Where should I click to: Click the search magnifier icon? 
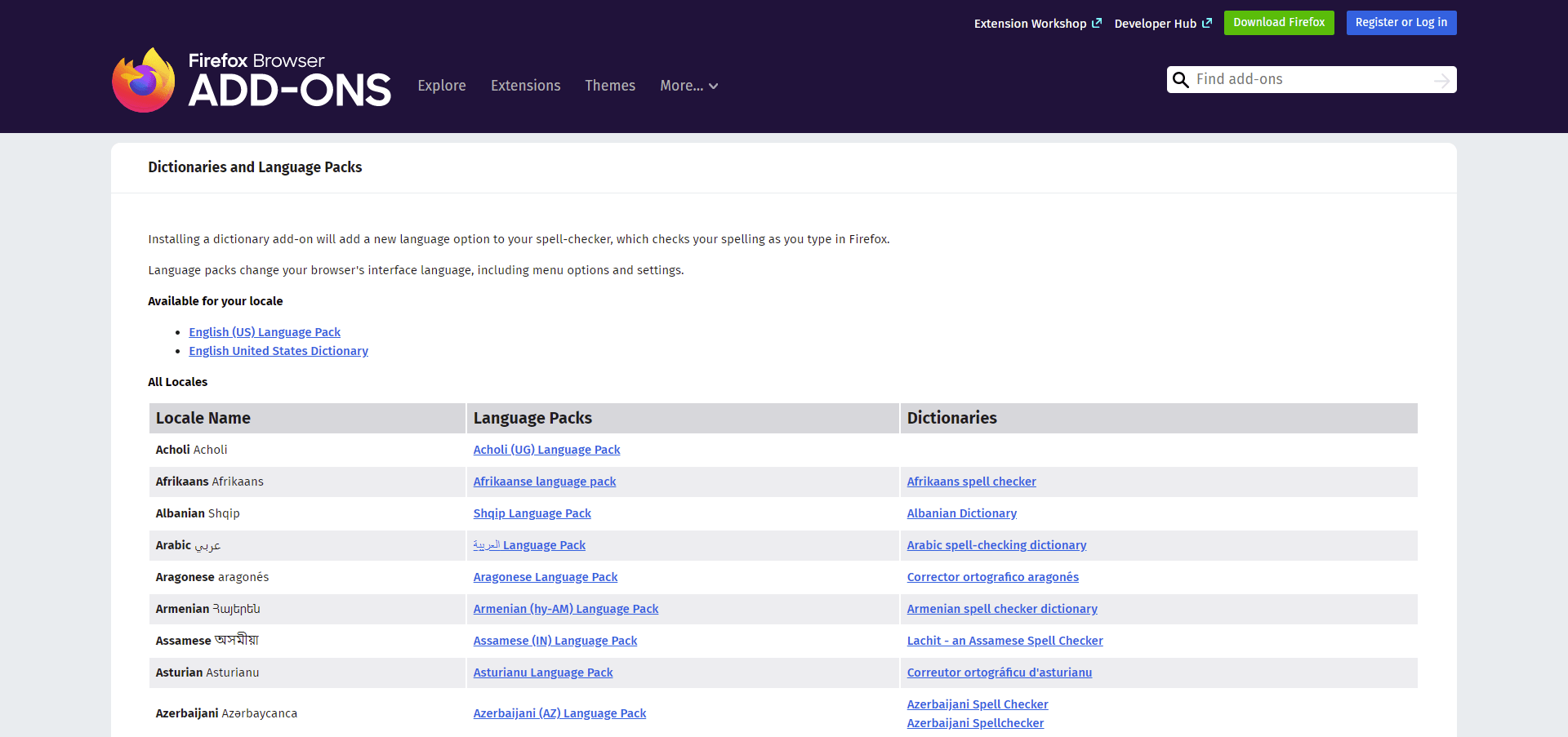click(x=1180, y=79)
